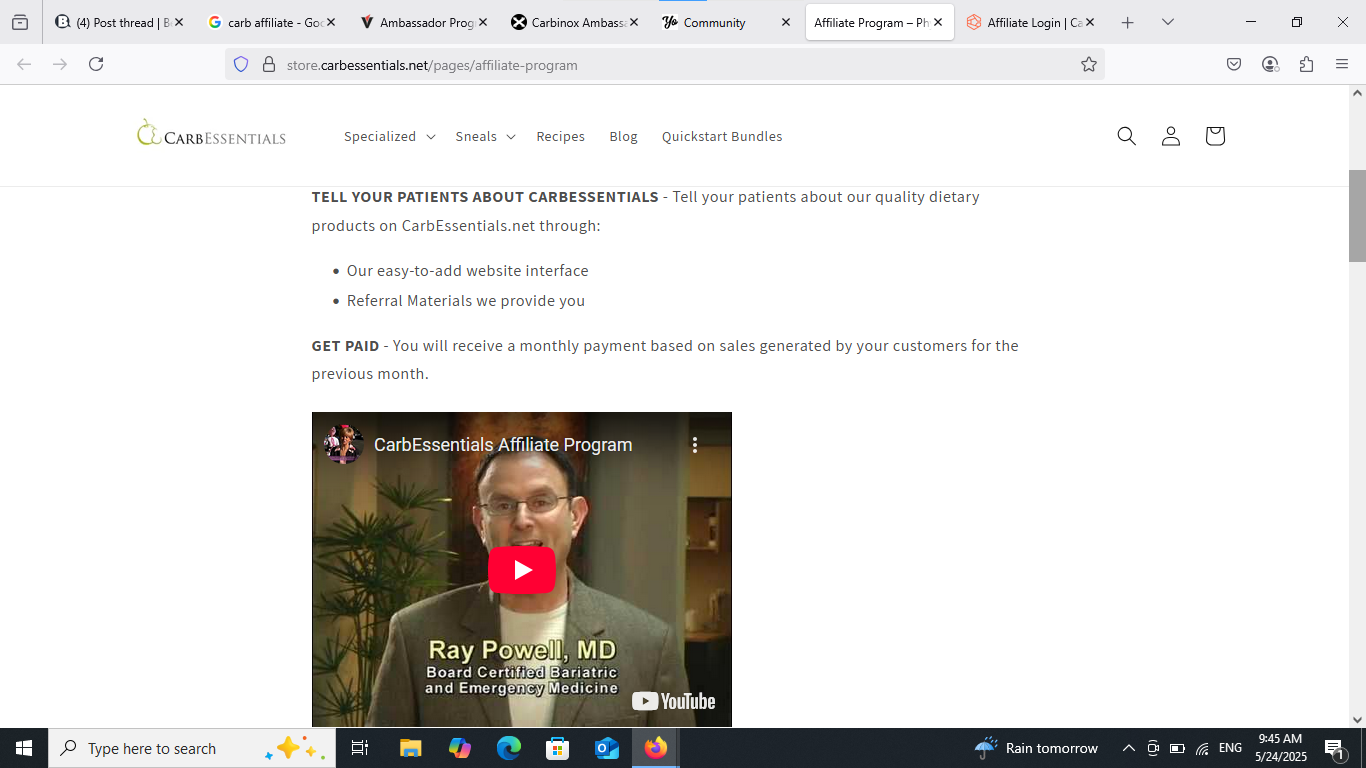Click "Referral Materials we provide you" bullet
The width and height of the screenshot is (1366, 768).
click(466, 301)
